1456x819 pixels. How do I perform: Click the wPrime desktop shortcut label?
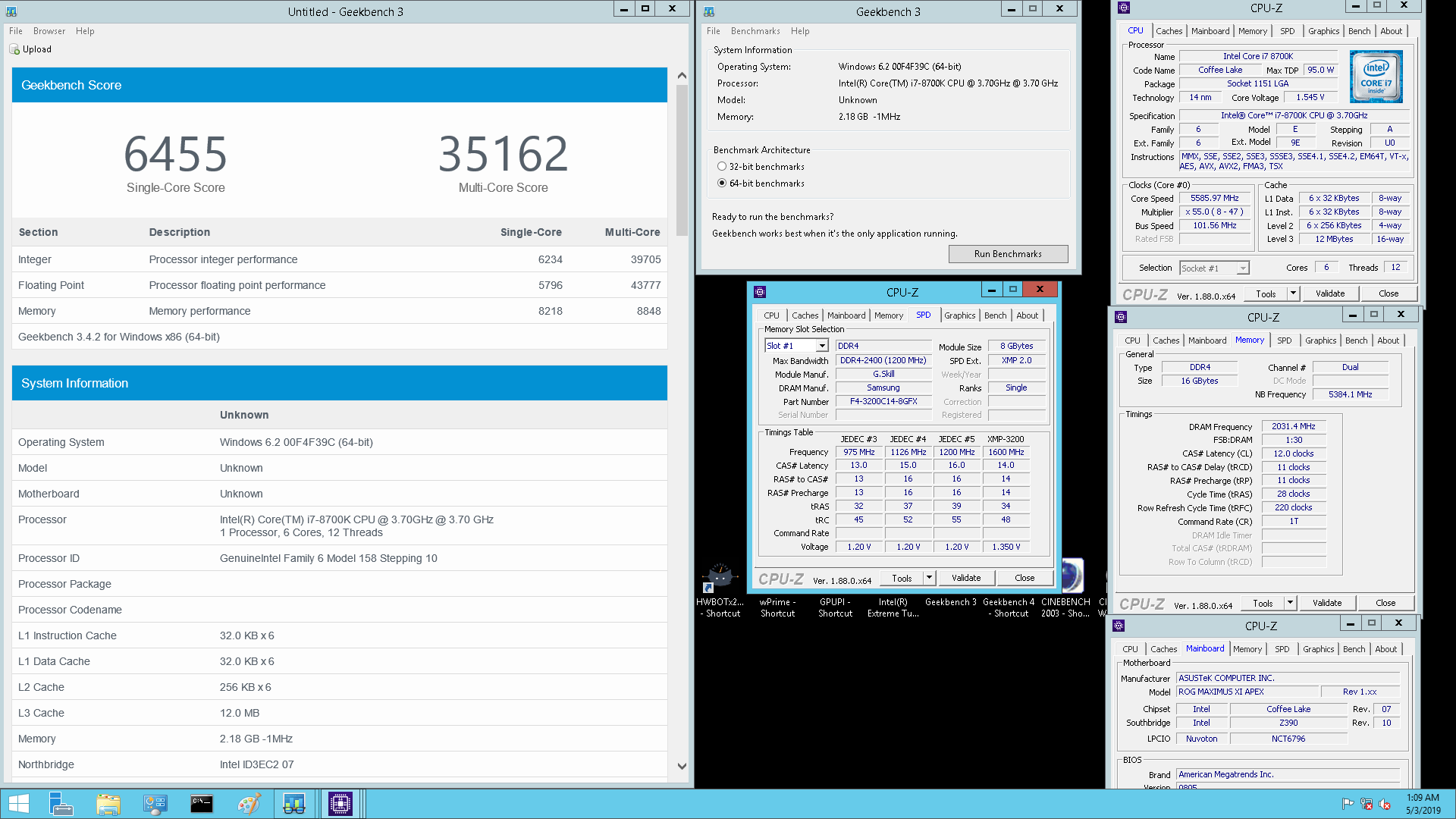pyautogui.click(x=777, y=608)
